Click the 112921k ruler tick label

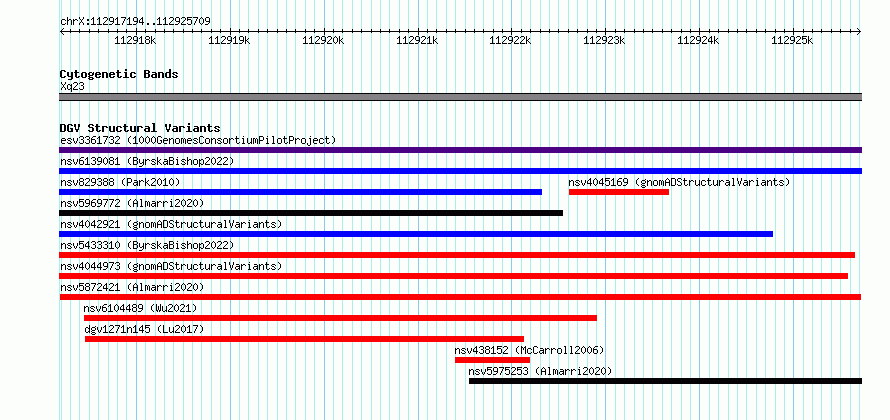[417, 40]
